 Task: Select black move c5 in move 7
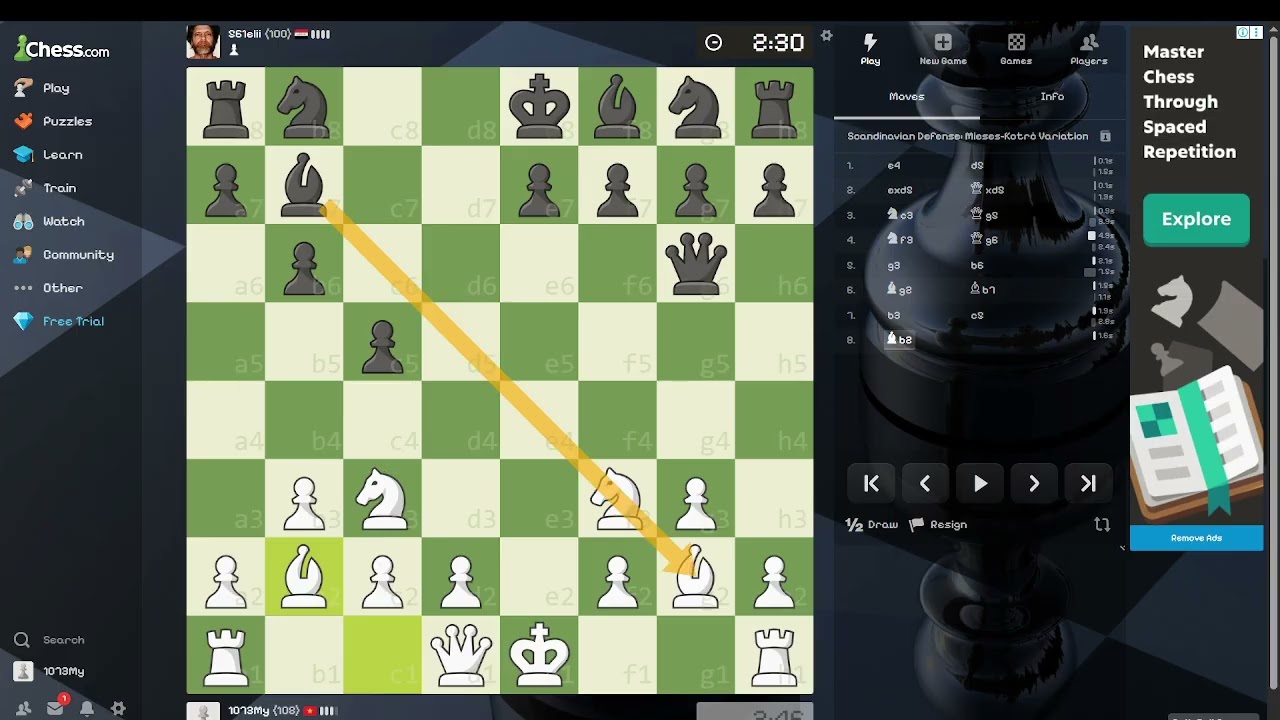click(x=977, y=315)
